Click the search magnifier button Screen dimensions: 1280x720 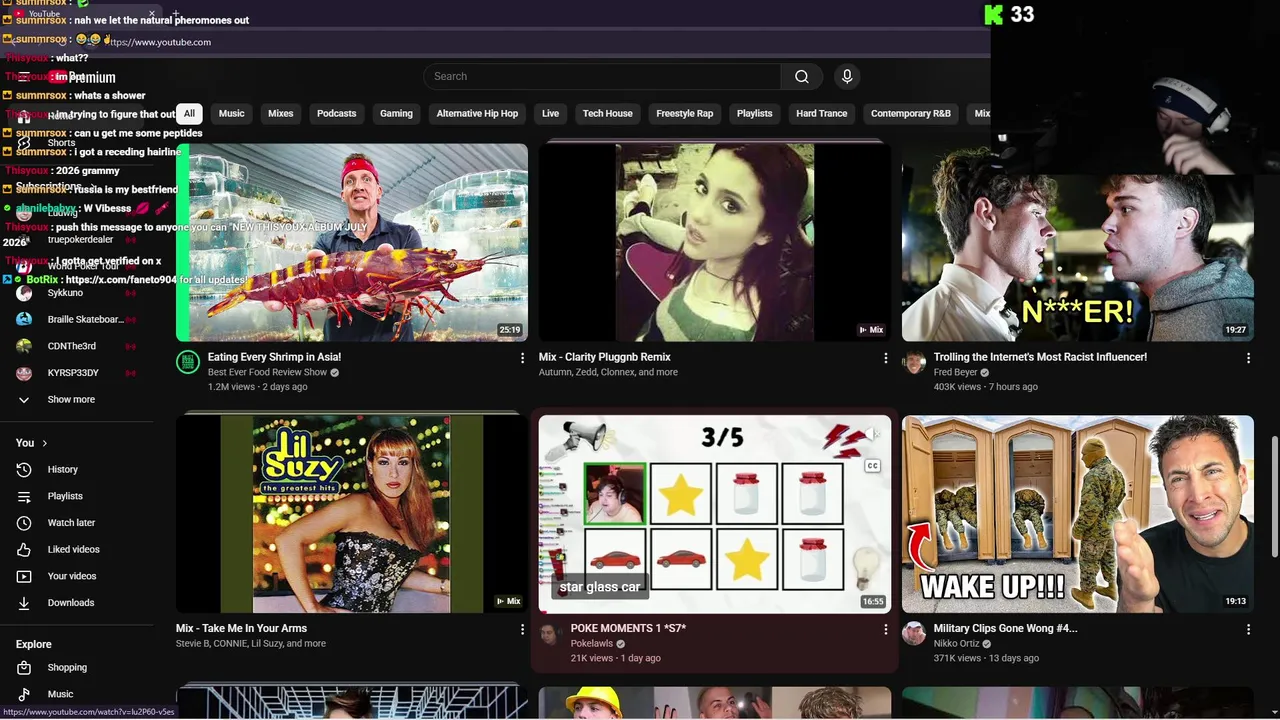[x=801, y=76]
